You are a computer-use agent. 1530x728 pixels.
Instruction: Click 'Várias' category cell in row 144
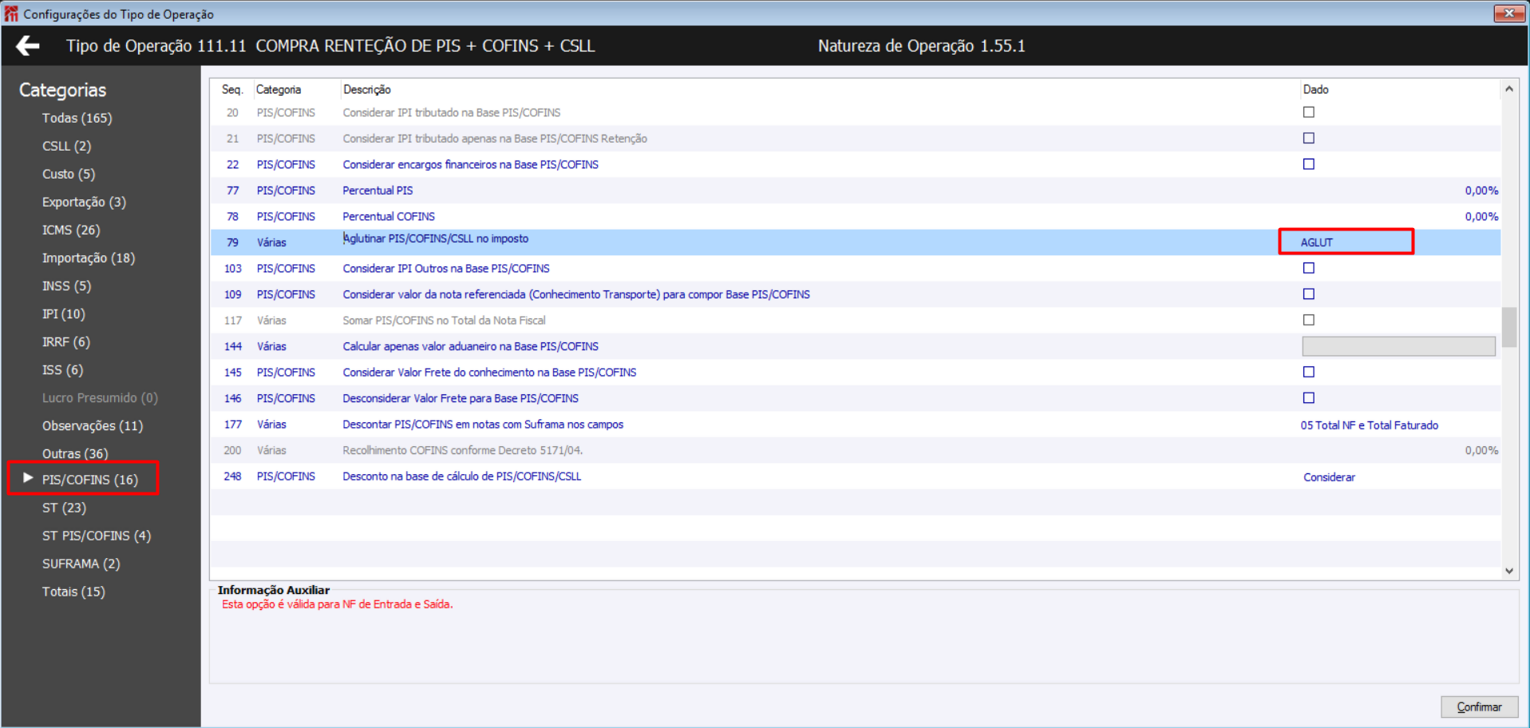[x=272, y=346]
